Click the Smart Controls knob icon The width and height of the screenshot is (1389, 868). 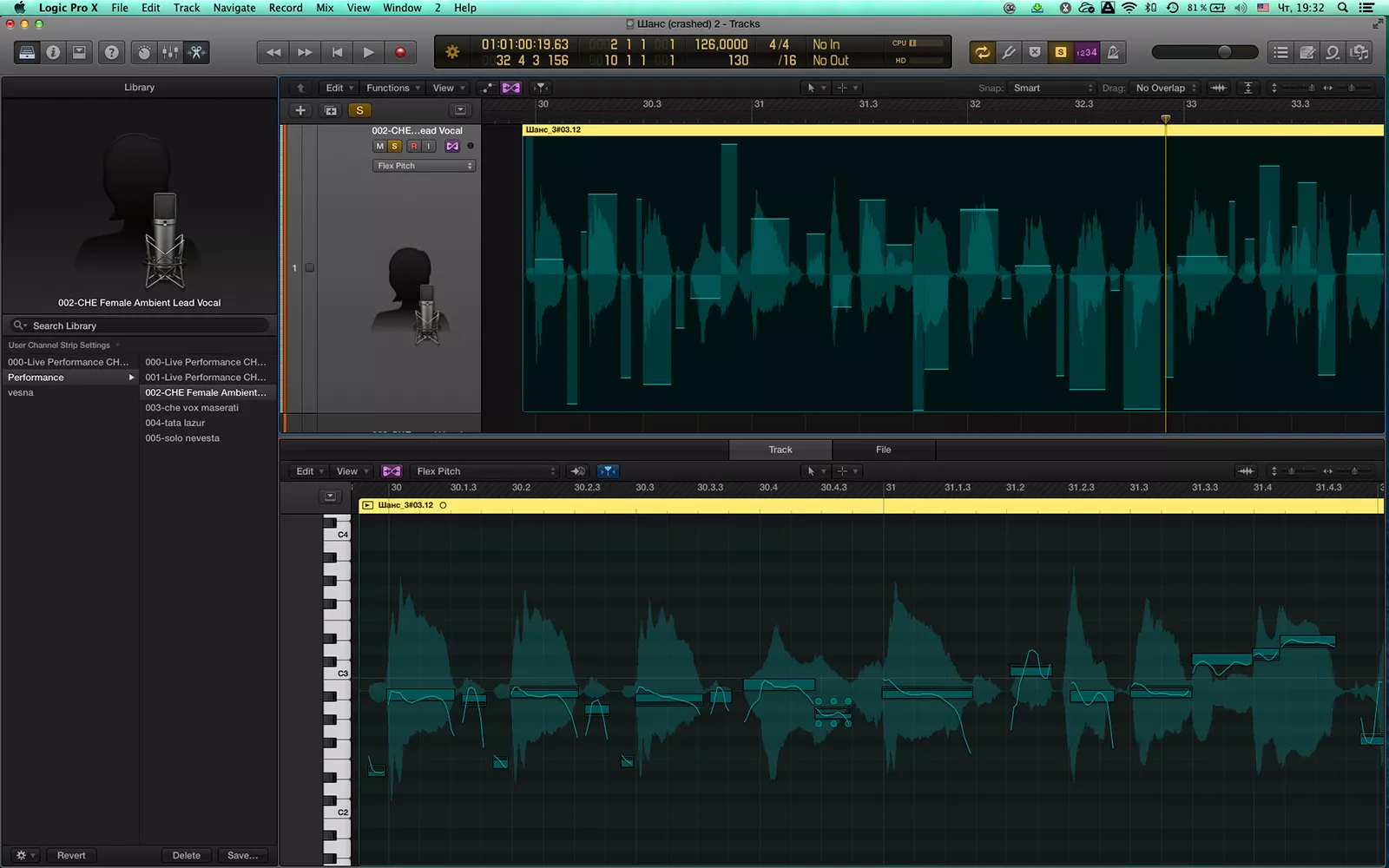[x=144, y=52]
